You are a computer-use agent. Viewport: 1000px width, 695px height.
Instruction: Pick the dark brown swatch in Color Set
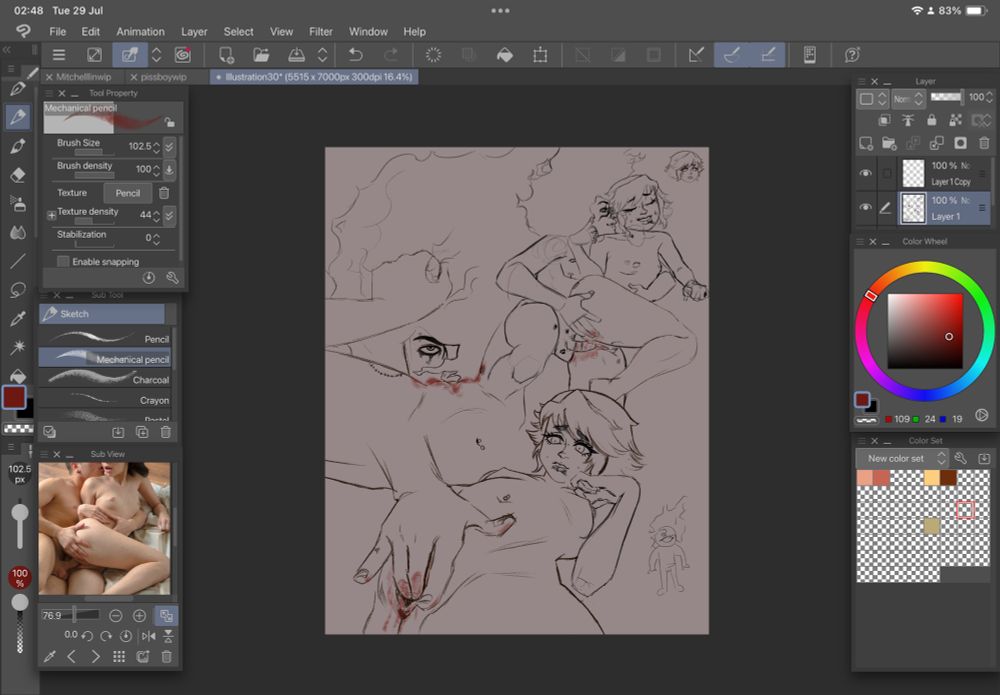948,478
